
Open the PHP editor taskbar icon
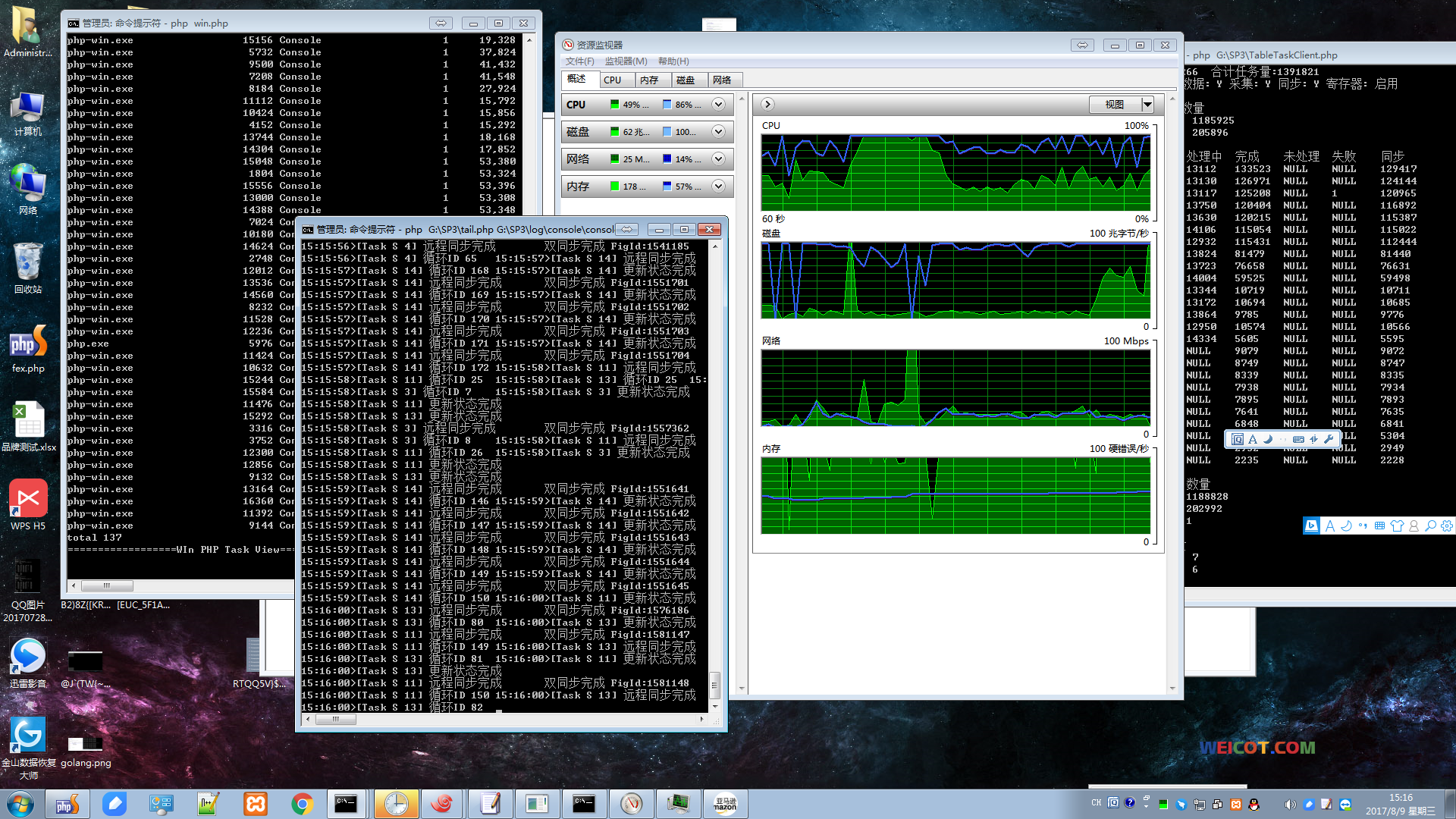click(67, 804)
